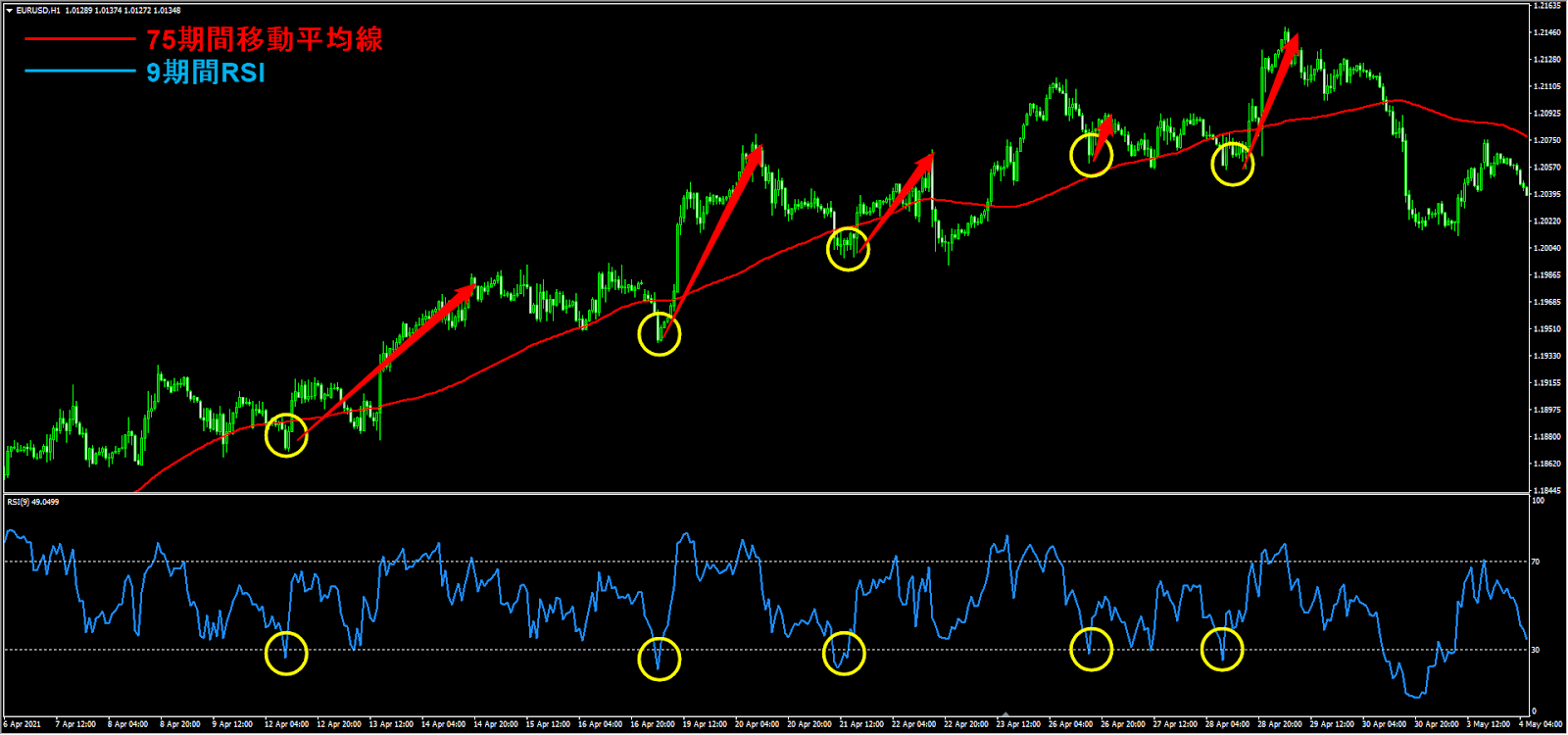Click price label 1.20925 on the price axis

(1546, 113)
